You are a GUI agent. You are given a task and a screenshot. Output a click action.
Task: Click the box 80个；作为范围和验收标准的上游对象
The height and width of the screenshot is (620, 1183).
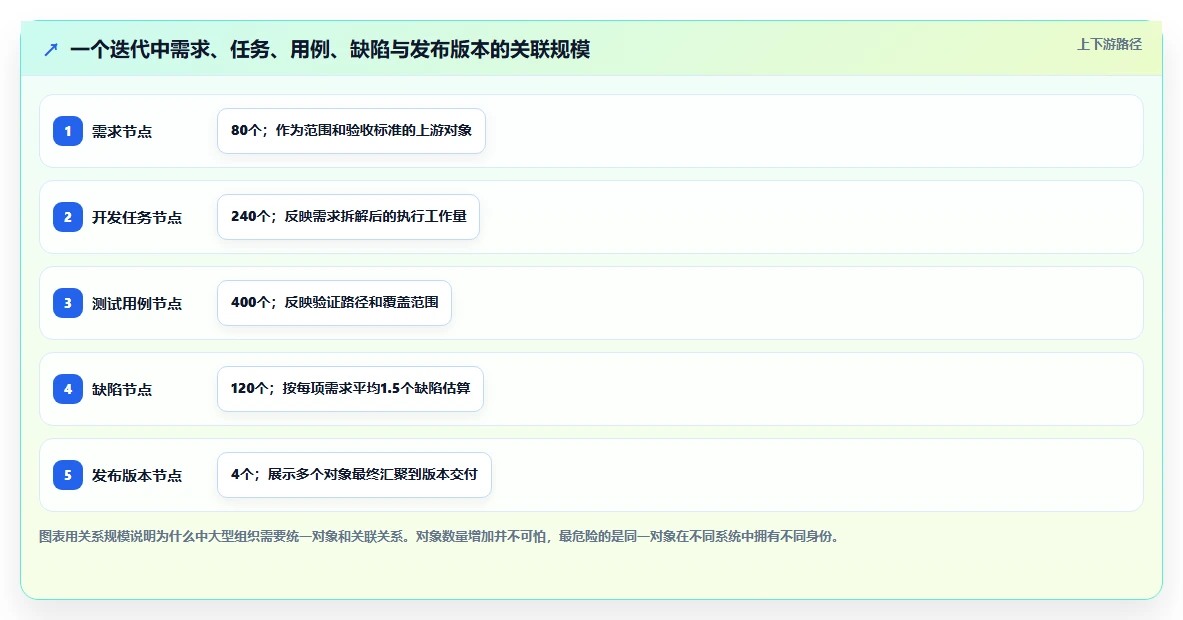click(352, 130)
